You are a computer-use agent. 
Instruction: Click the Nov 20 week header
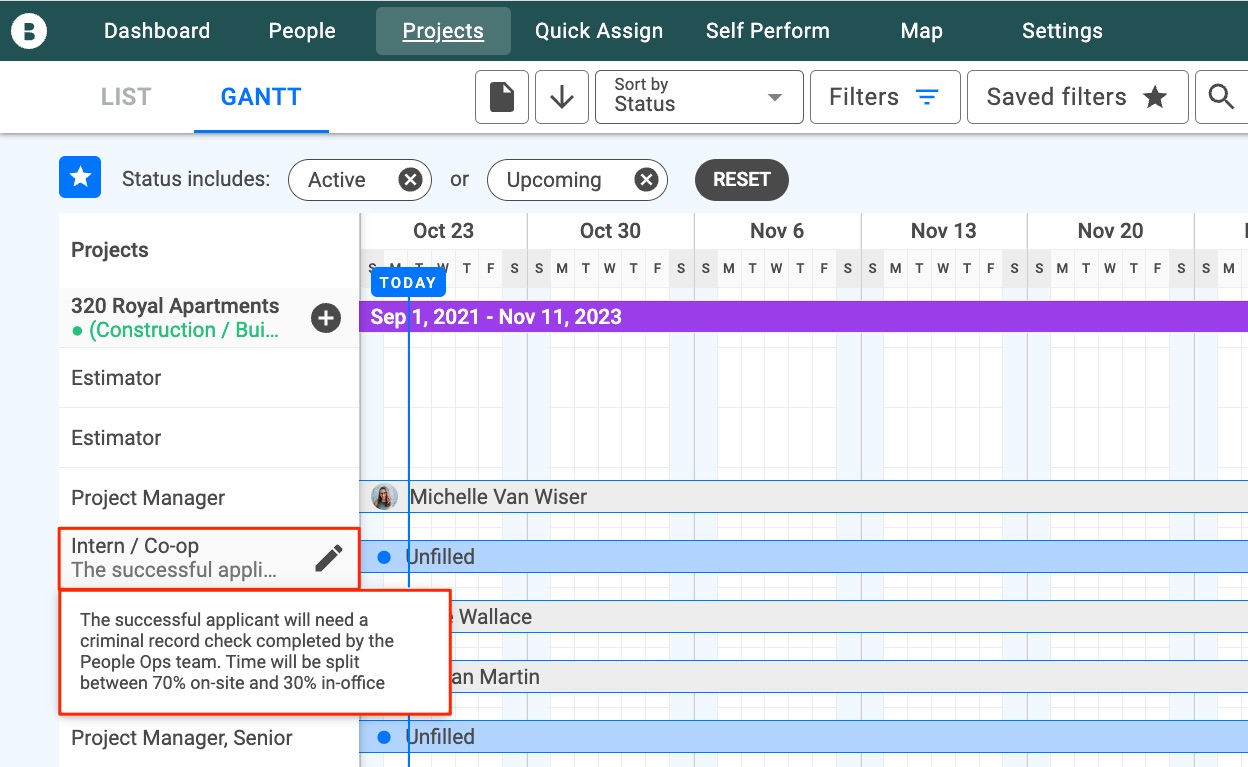[1110, 231]
